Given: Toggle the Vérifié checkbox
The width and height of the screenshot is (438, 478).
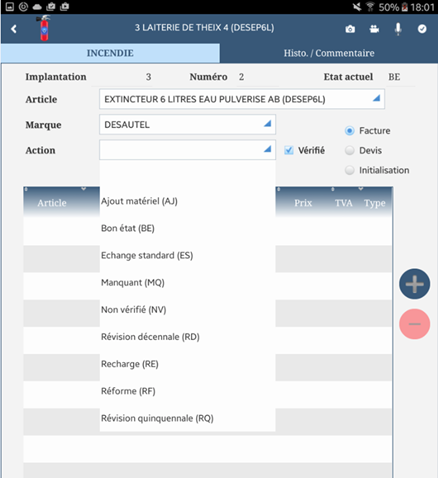Looking at the screenshot, I should point(289,150).
